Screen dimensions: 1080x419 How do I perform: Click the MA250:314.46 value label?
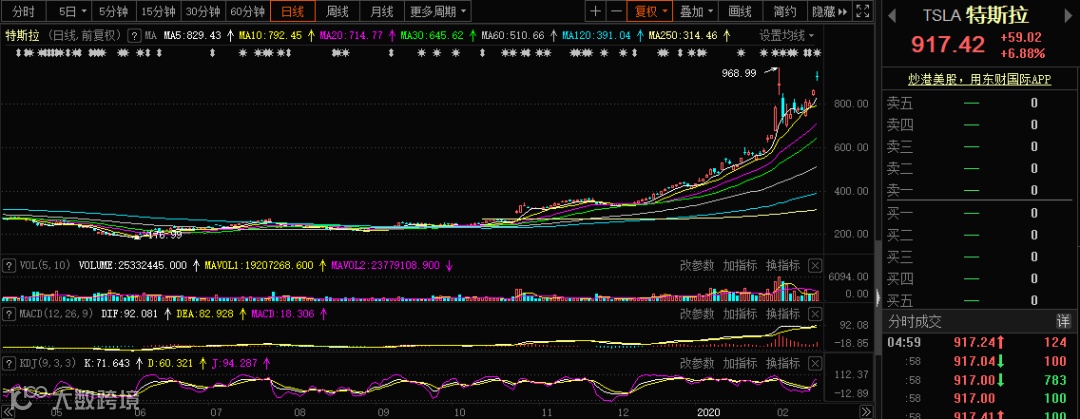(x=683, y=35)
